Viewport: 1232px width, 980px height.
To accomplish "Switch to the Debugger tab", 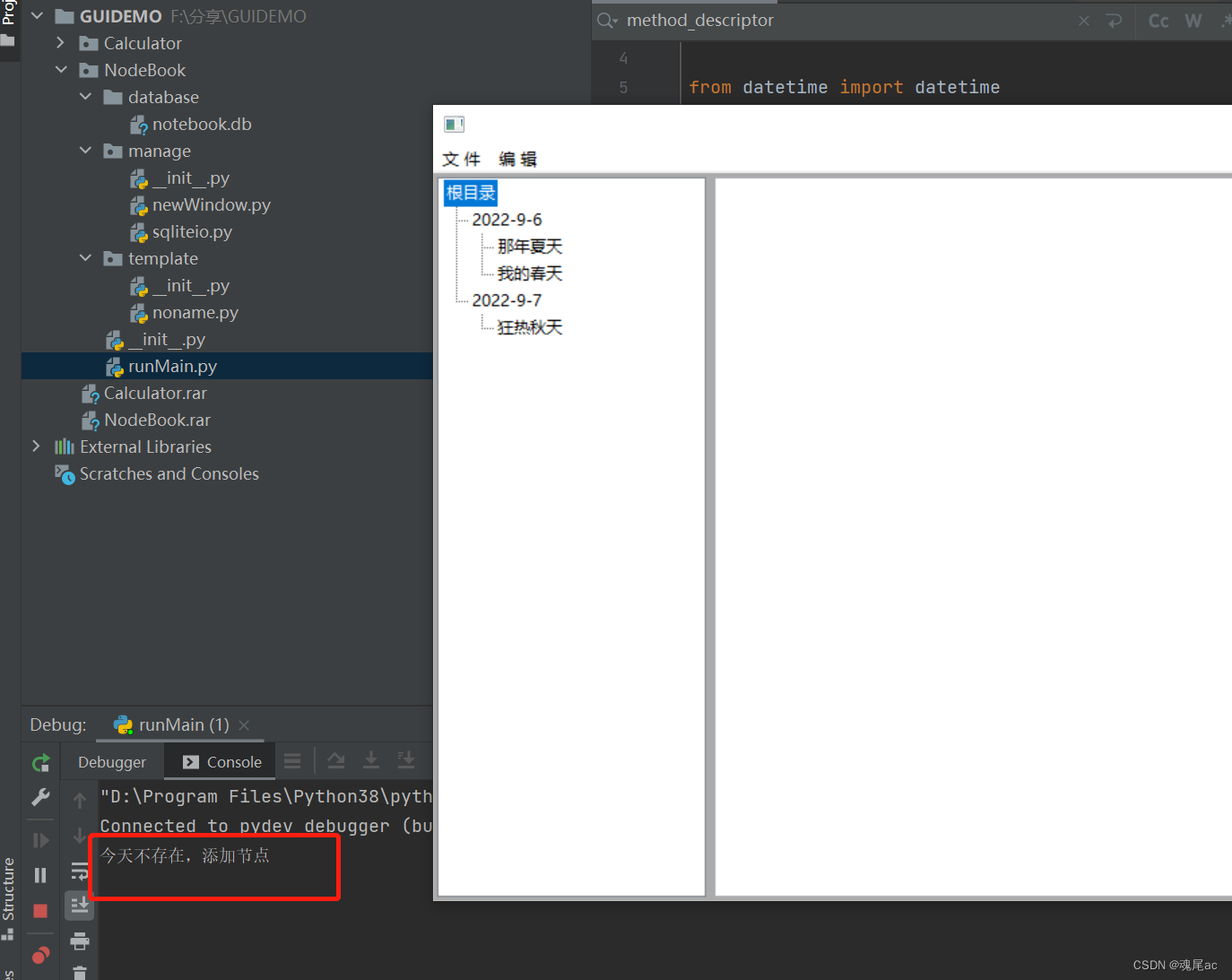I will (112, 762).
